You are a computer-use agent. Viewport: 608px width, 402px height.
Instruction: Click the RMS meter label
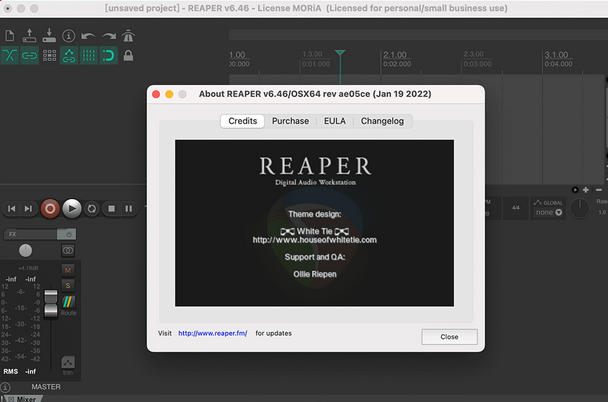(11, 371)
